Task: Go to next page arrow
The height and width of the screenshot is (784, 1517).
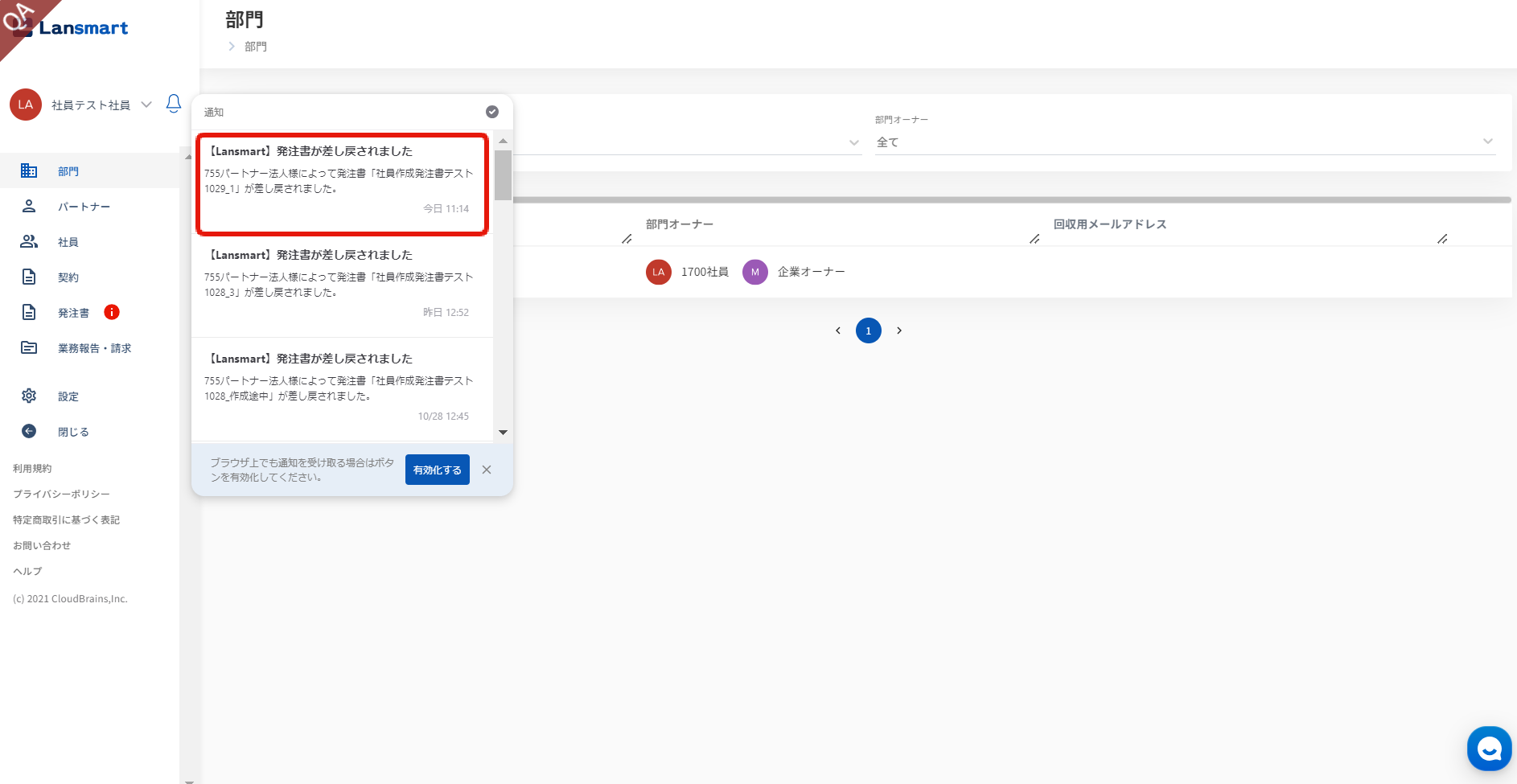Action: 899,330
